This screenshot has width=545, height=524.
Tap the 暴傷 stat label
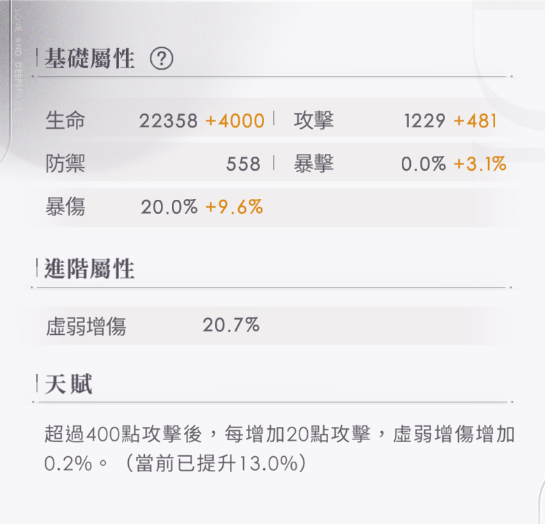tap(65, 206)
